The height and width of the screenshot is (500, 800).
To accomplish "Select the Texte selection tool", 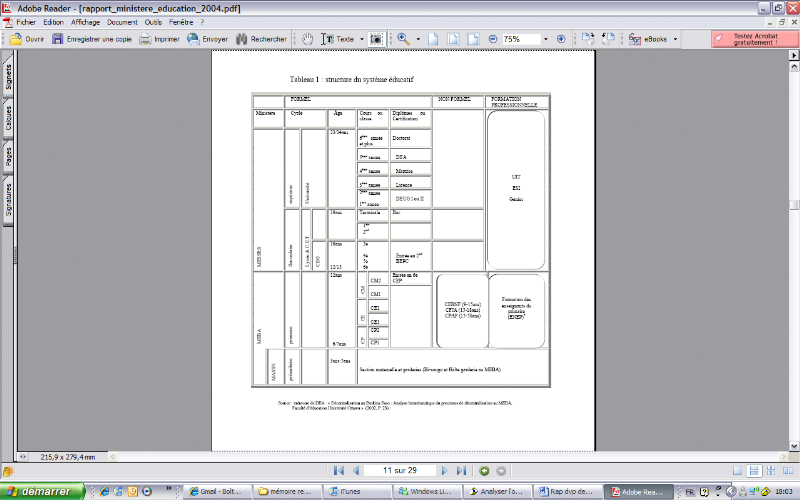I will (337, 39).
